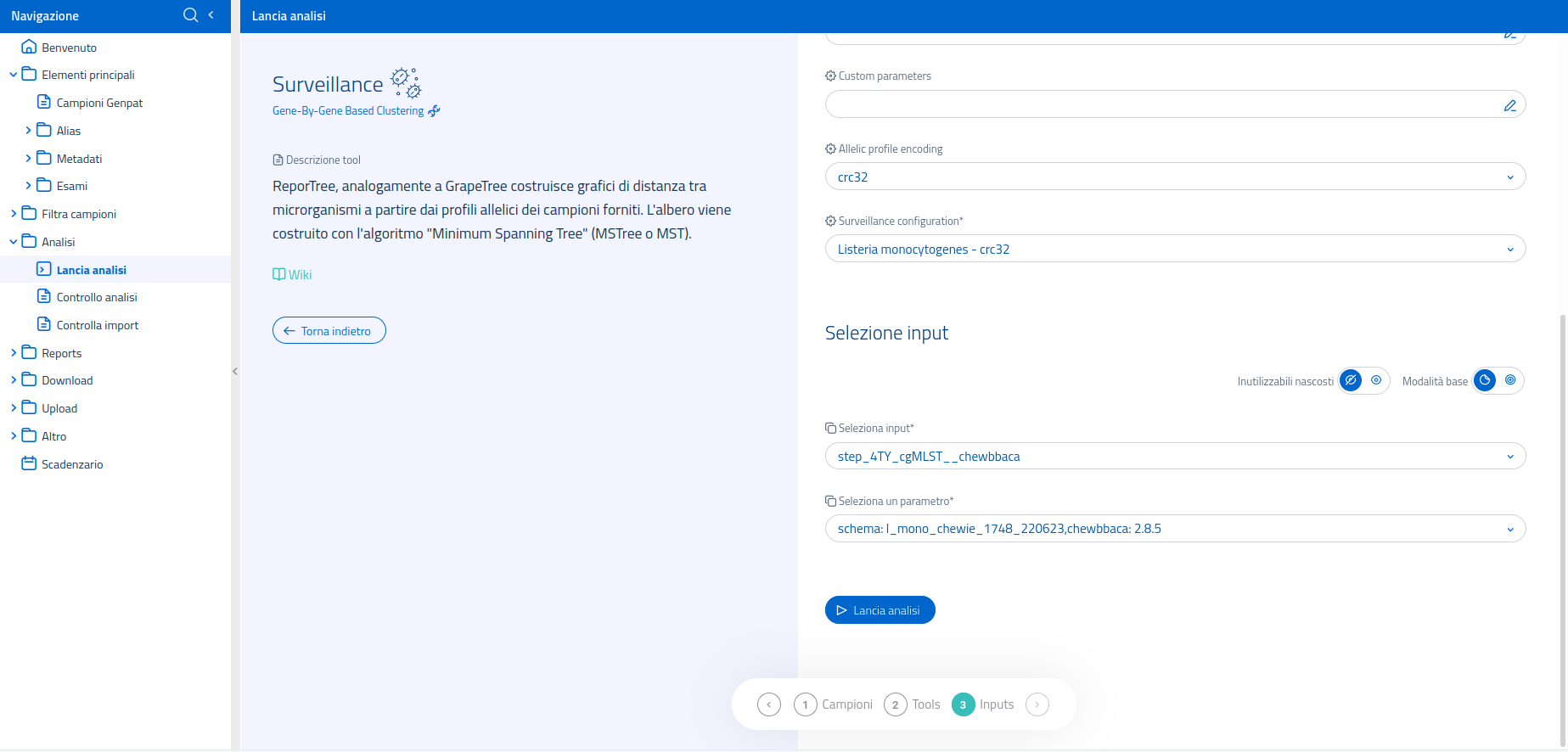Image resolution: width=1568 pixels, height=752 pixels.
Task: Open the Benvenuto home item
Action: click(x=68, y=48)
